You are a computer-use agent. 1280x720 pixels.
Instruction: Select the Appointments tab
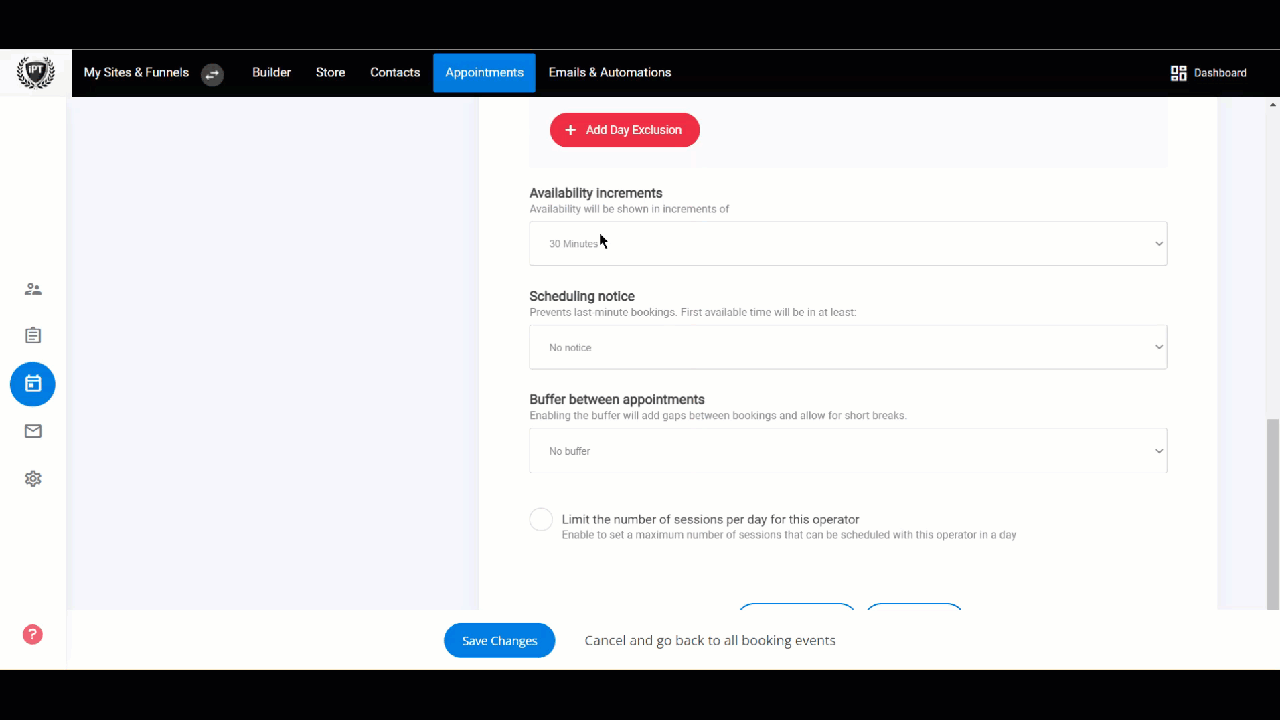[484, 73]
